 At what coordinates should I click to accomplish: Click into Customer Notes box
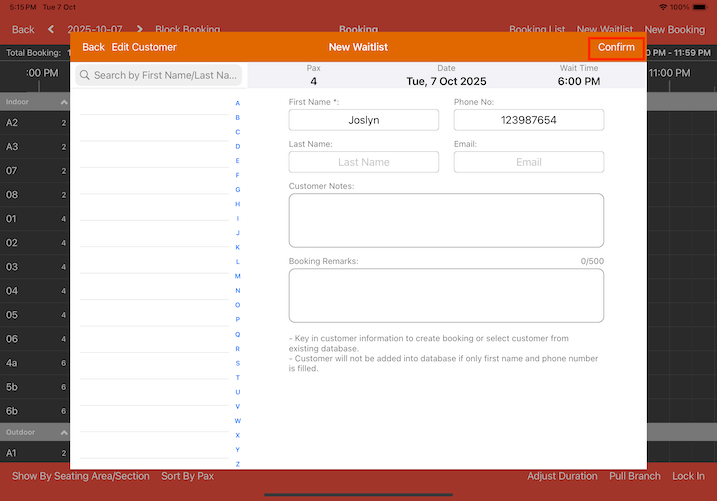click(x=446, y=220)
